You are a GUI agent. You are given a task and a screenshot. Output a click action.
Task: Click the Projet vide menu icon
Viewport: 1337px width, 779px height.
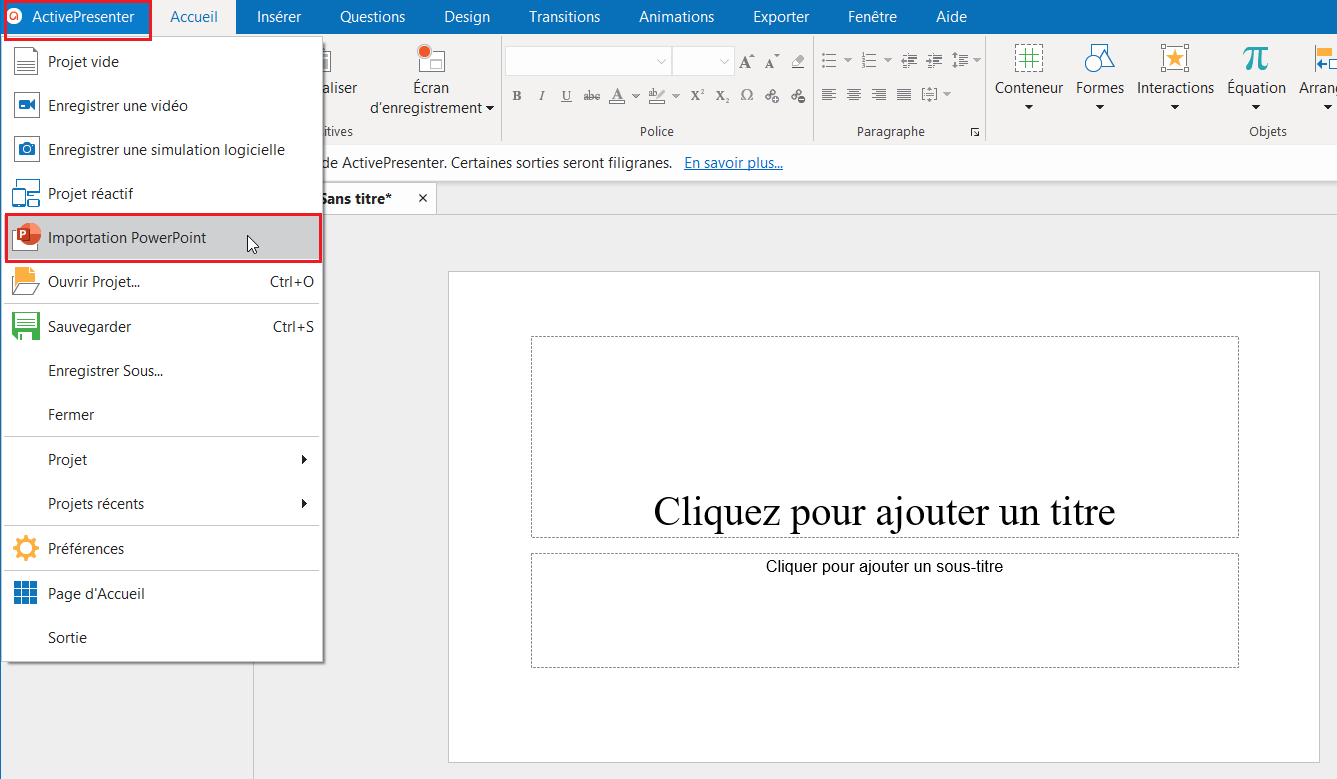tap(25, 62)
